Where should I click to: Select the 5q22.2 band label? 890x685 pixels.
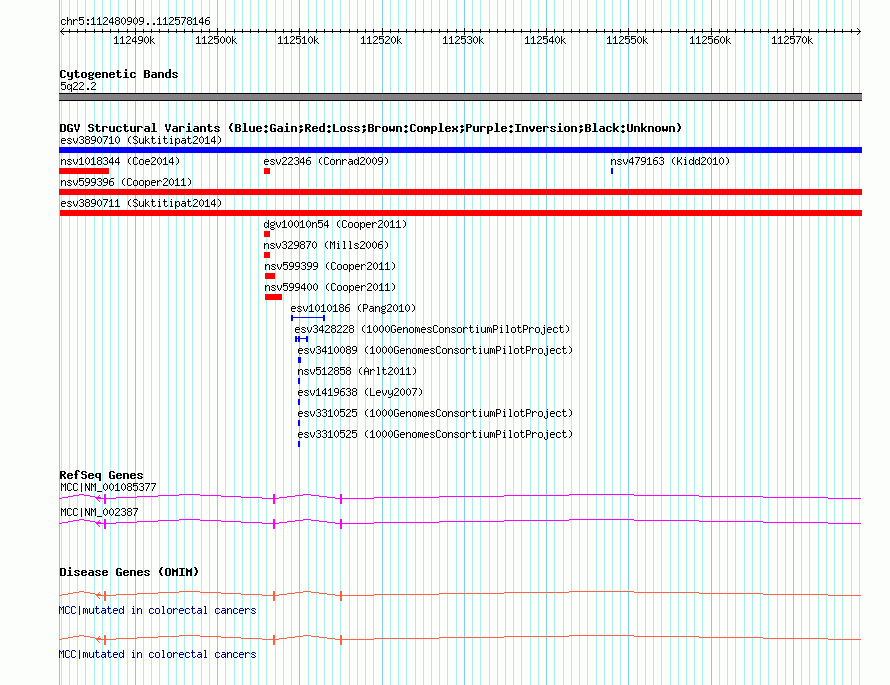(x=78, y=86)
